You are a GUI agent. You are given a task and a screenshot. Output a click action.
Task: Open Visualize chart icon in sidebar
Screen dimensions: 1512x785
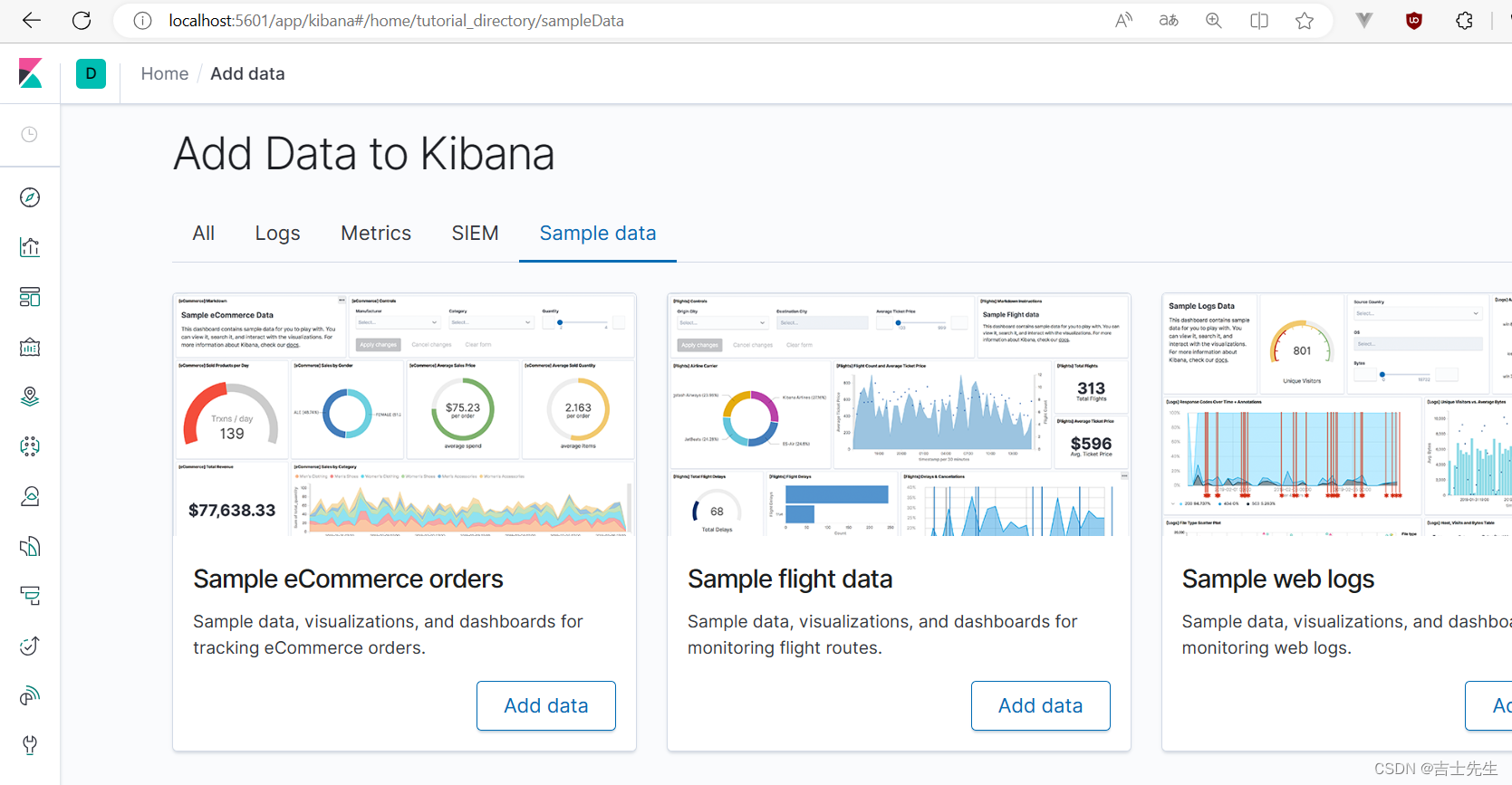[x=30, y=247]
